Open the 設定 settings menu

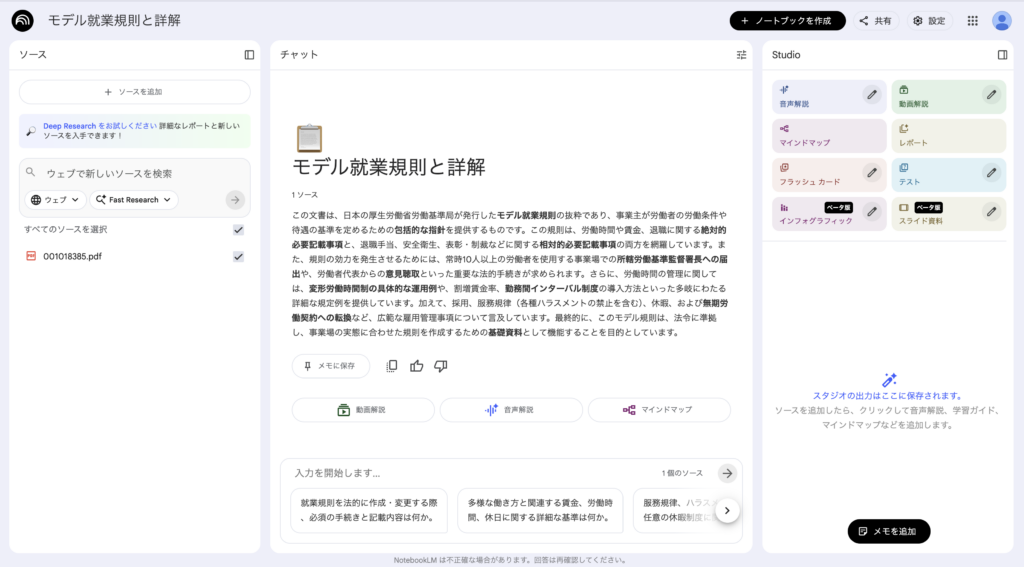tap(929, 21)
